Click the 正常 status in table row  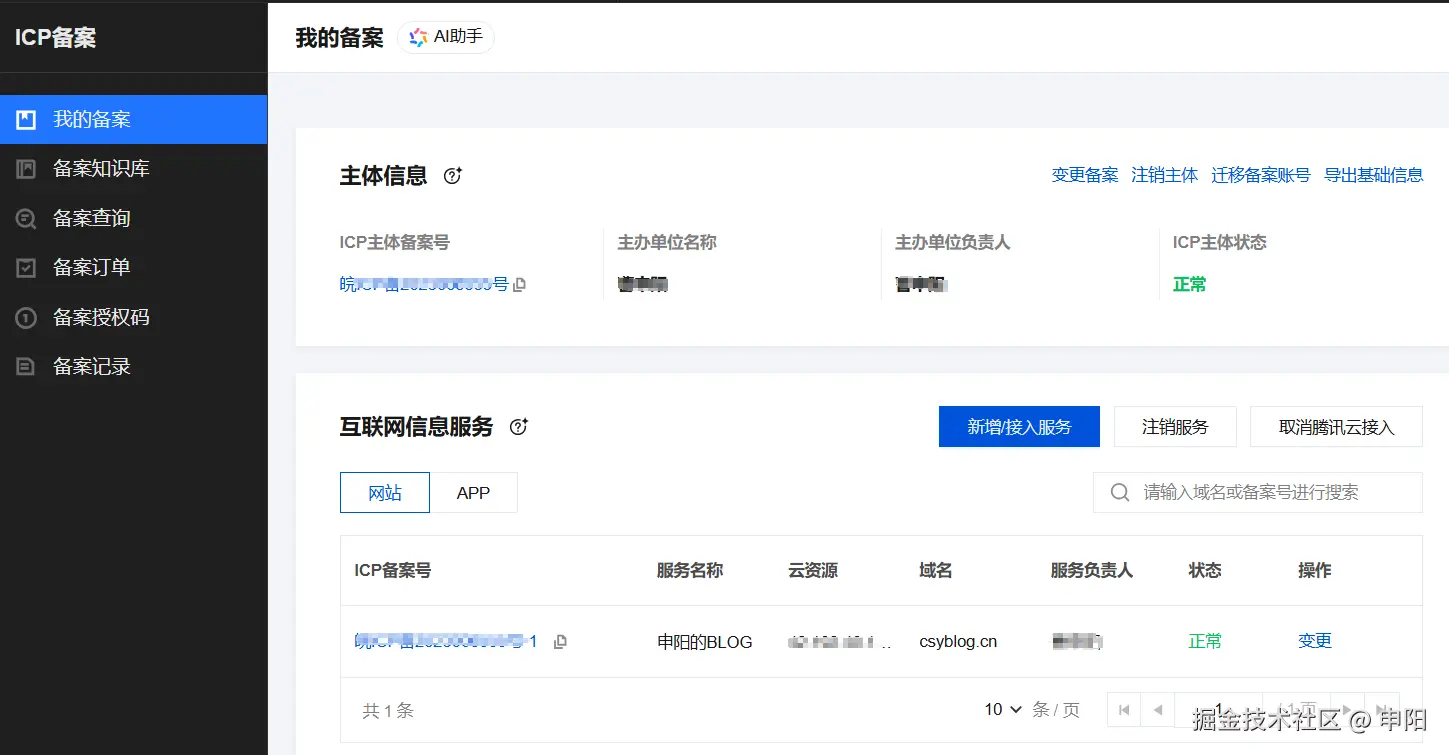(1205, 641)
